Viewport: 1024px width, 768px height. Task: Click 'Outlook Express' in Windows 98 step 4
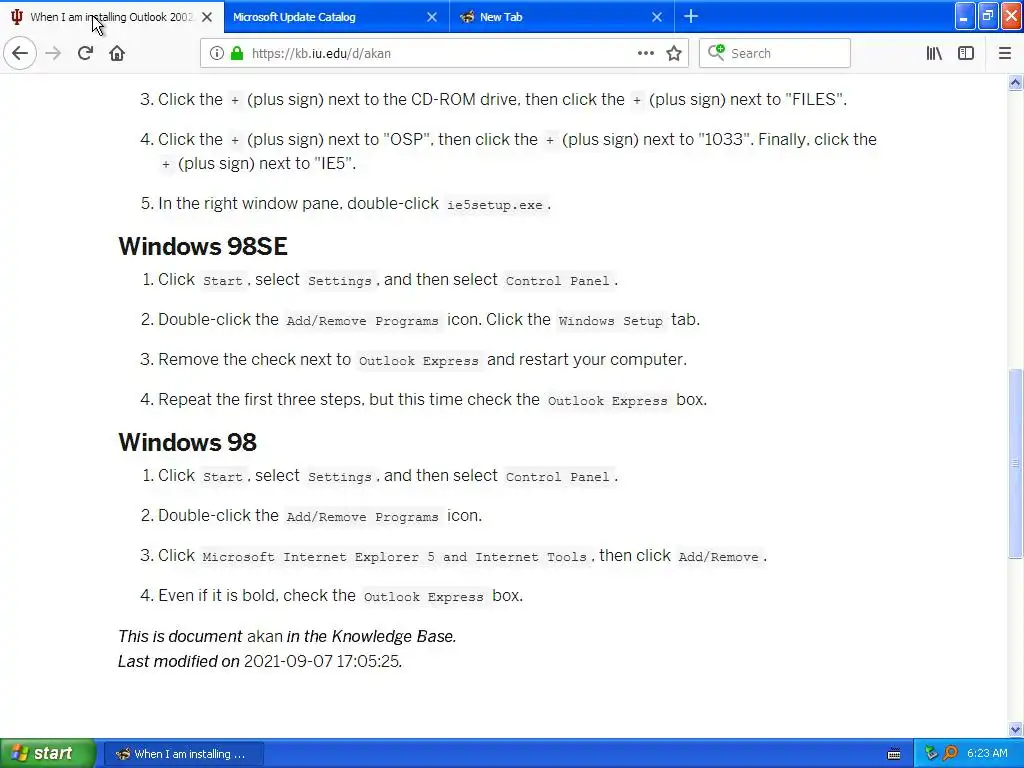tap(424, 597)
